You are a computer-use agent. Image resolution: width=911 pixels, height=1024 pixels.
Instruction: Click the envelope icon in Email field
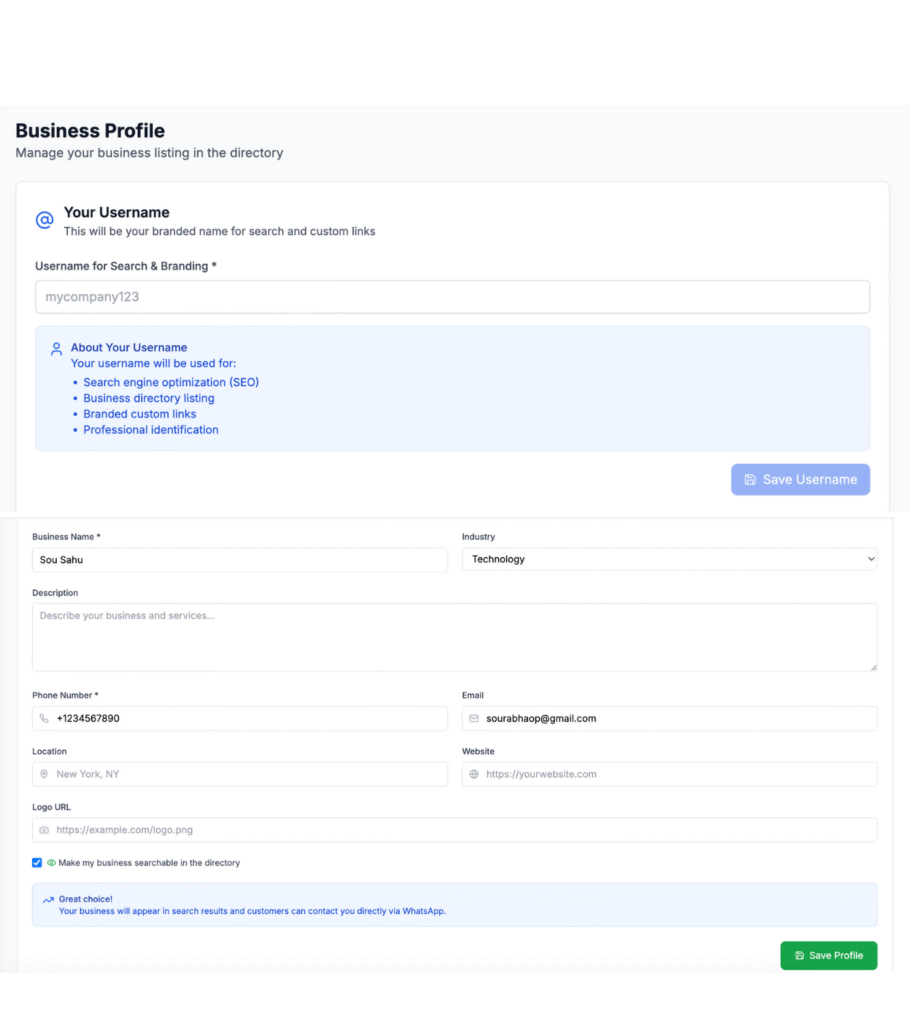click(x=474, y=718)
